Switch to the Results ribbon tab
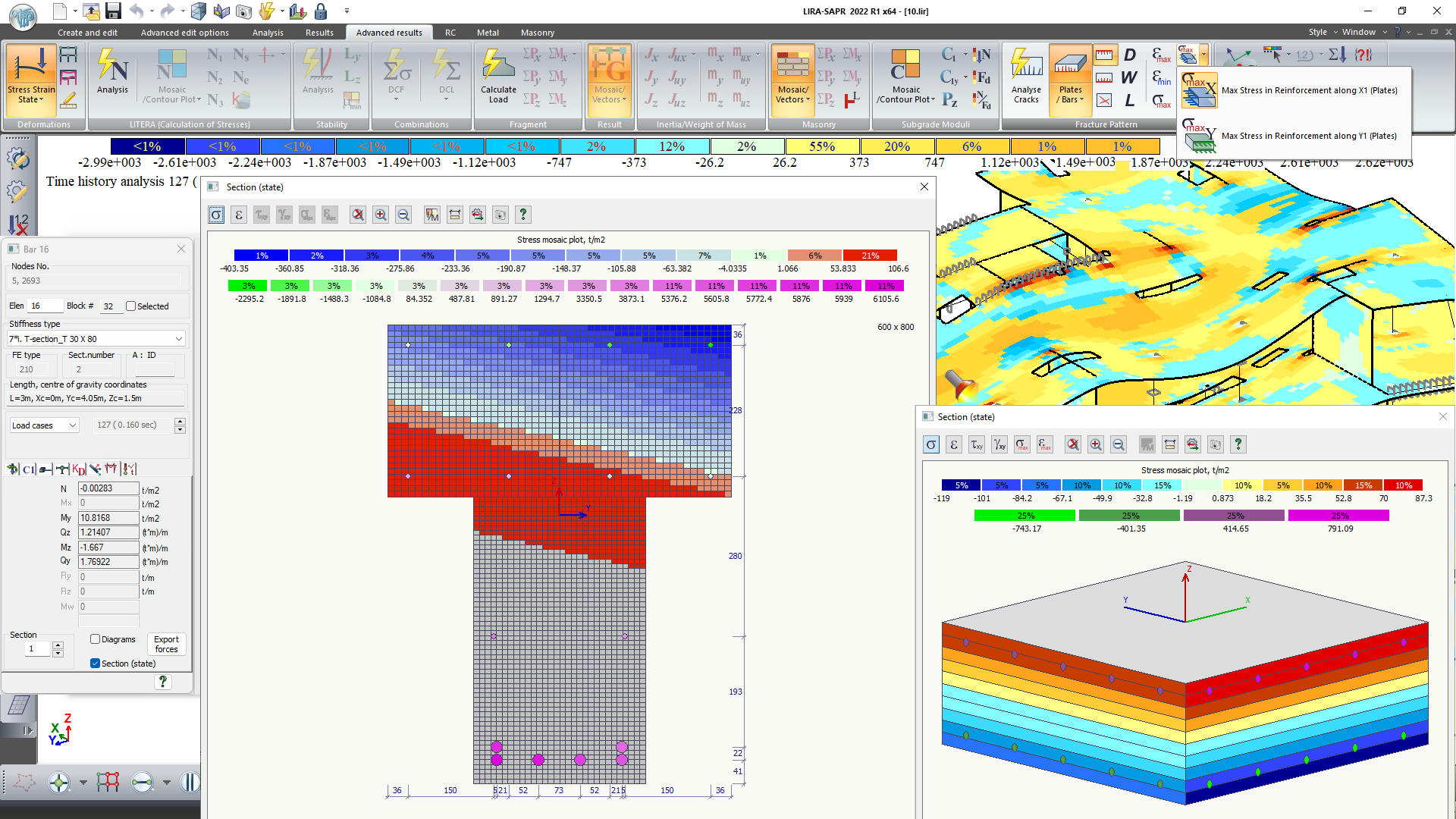Image resolution: width=1456 pixels, height=819 pixels. coord(319,33)
